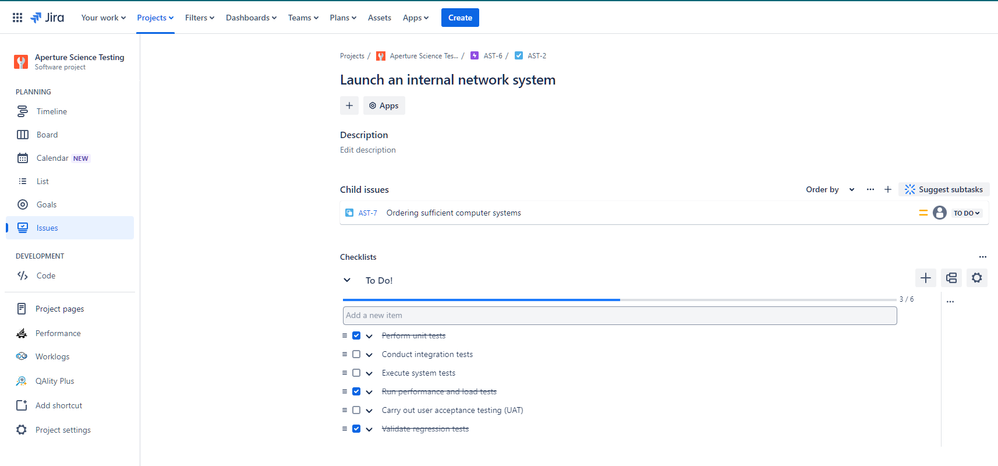Click the drag handle of Perform unit tests
Screen dimensions: 998x466
(x=344, y=335)
